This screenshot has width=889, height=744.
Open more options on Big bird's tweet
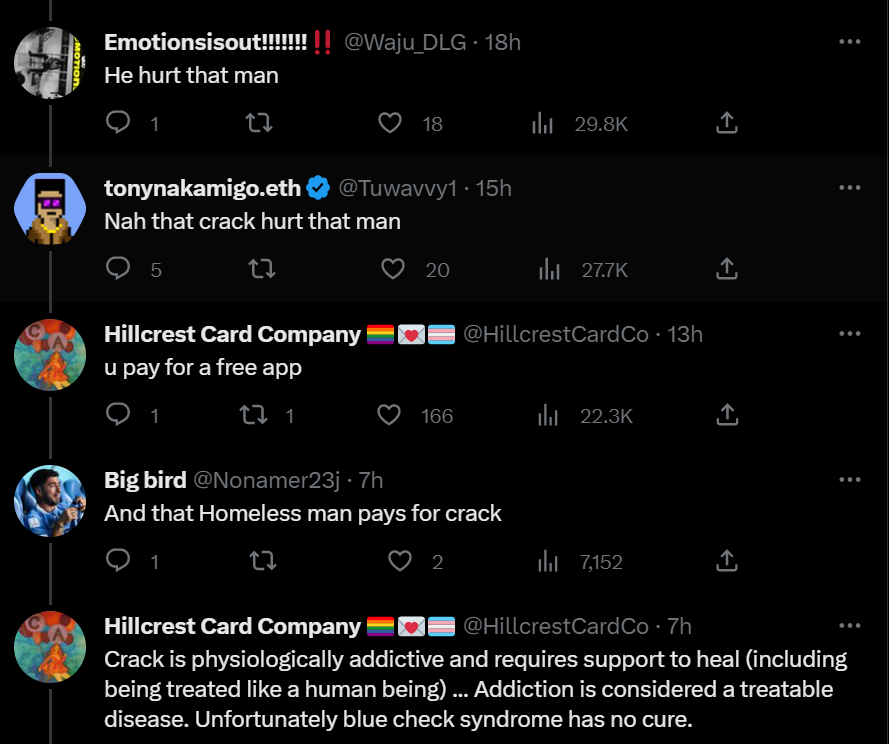tap(849, 480)
